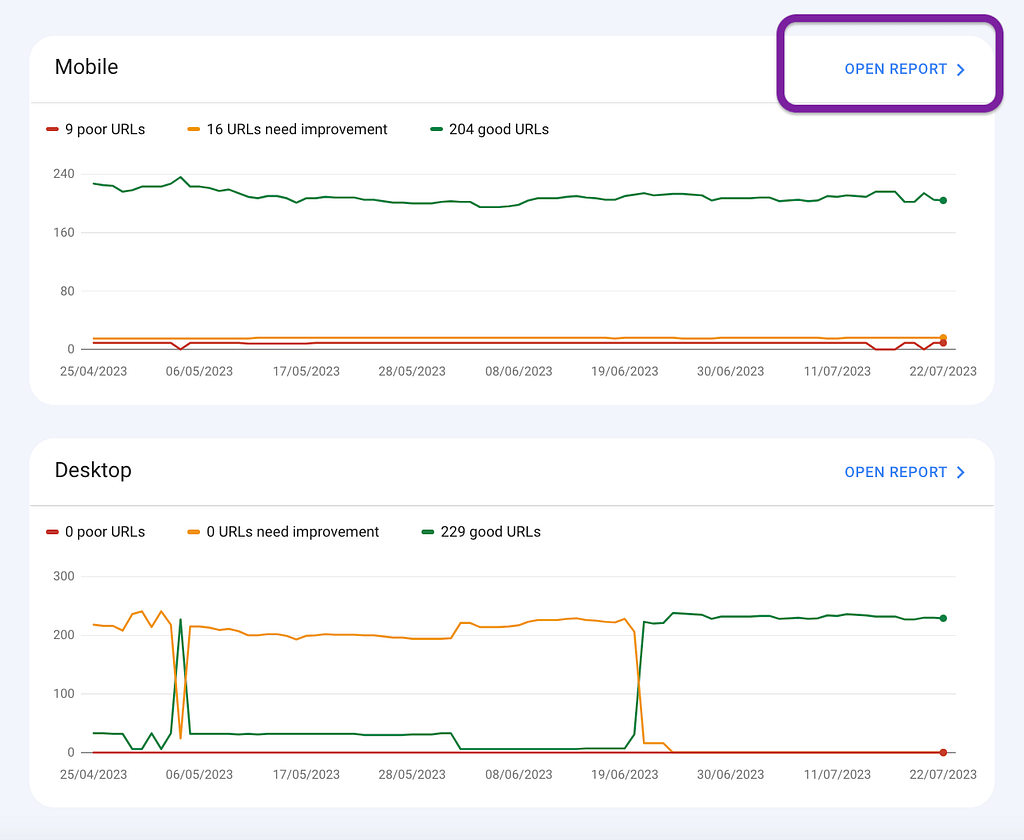This screenshot has width=1024, height=840.
Task: Click the 06/05/2023 date on Mobile chart axis
Action: (x=199, y=371)
